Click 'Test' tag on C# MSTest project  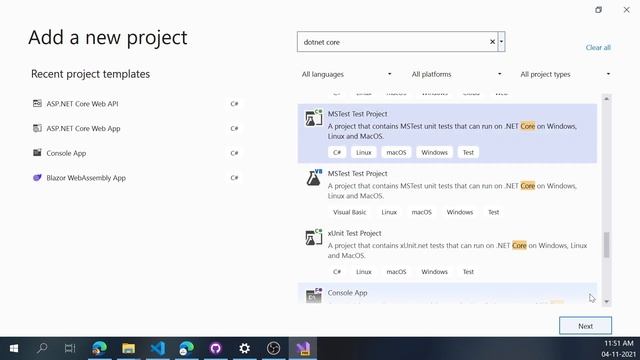point(468,152)
